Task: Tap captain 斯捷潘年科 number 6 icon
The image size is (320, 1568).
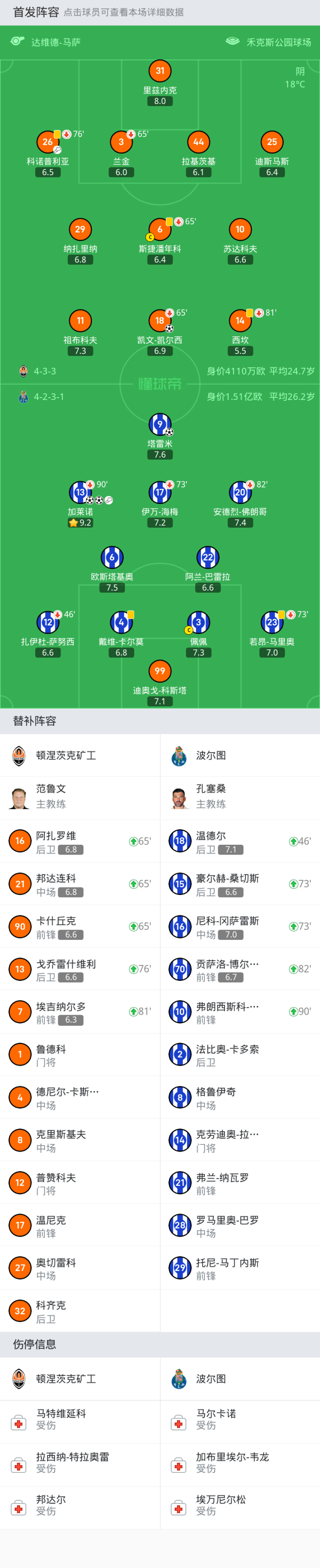Action: 160,230
